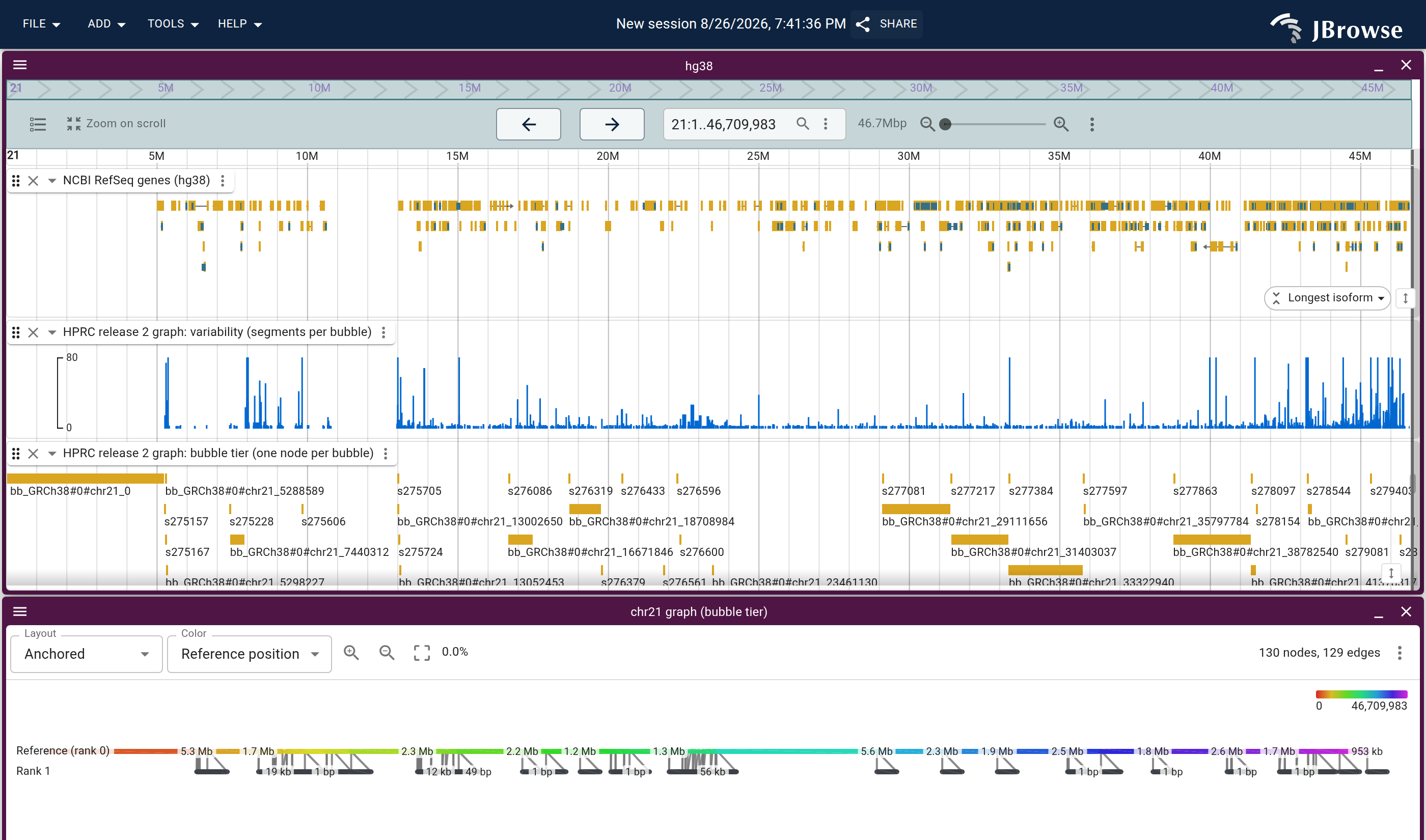Viewport: 1426px width, 840px height.
Task: Collapse the variability (segments per bubble) track
Action: pos(52,332)
